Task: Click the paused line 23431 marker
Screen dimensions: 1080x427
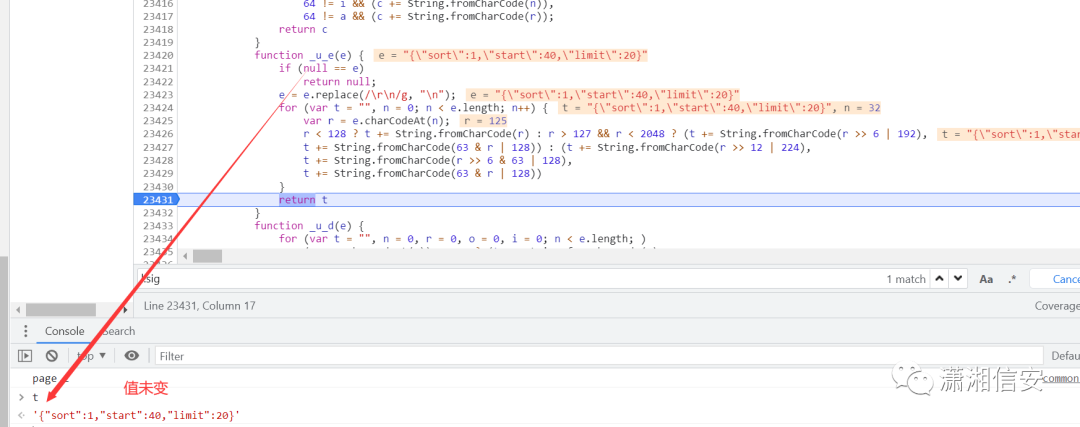Action: click(x=158, y=200)
